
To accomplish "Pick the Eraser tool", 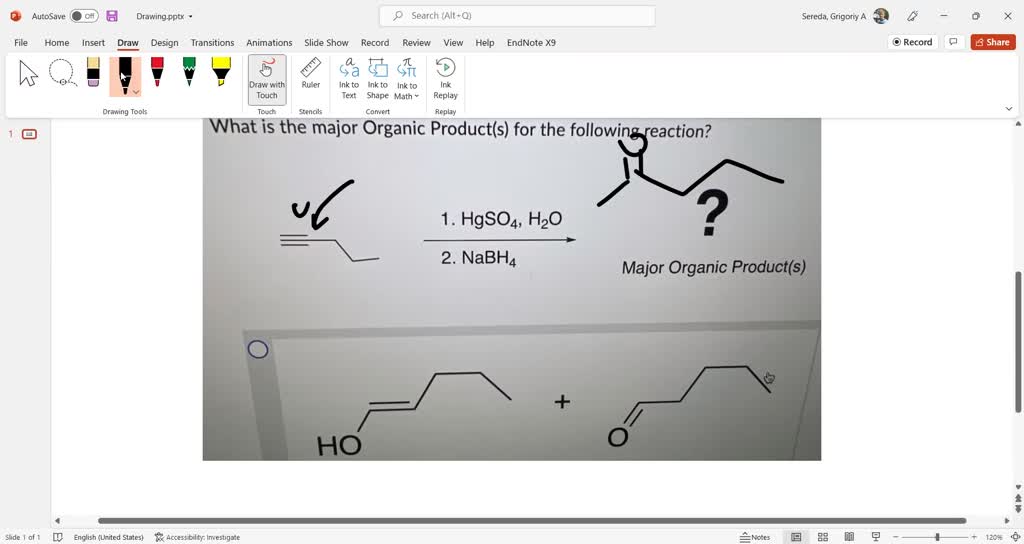I will (93, 72).
